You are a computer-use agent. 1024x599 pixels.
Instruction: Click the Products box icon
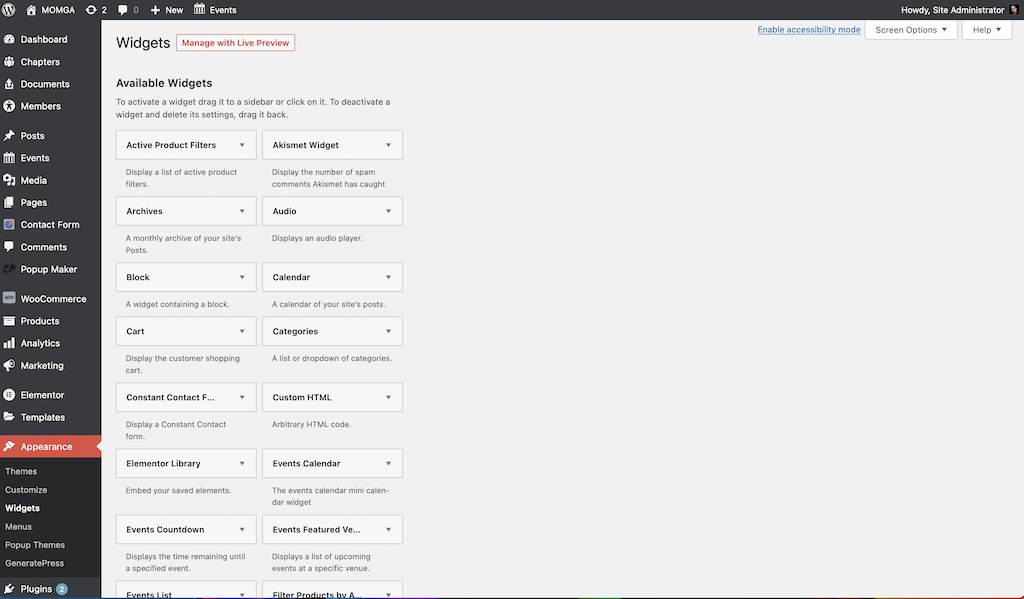tap(9, 321)
